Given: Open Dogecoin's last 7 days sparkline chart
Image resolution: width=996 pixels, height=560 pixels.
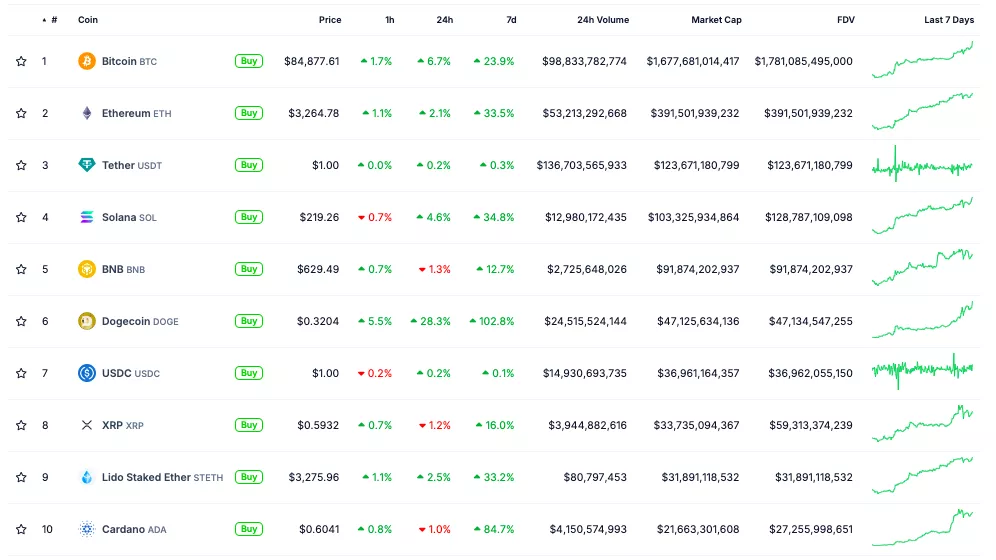Looking at the screenshot, I should pyautogui.click(x=922, y=321).
